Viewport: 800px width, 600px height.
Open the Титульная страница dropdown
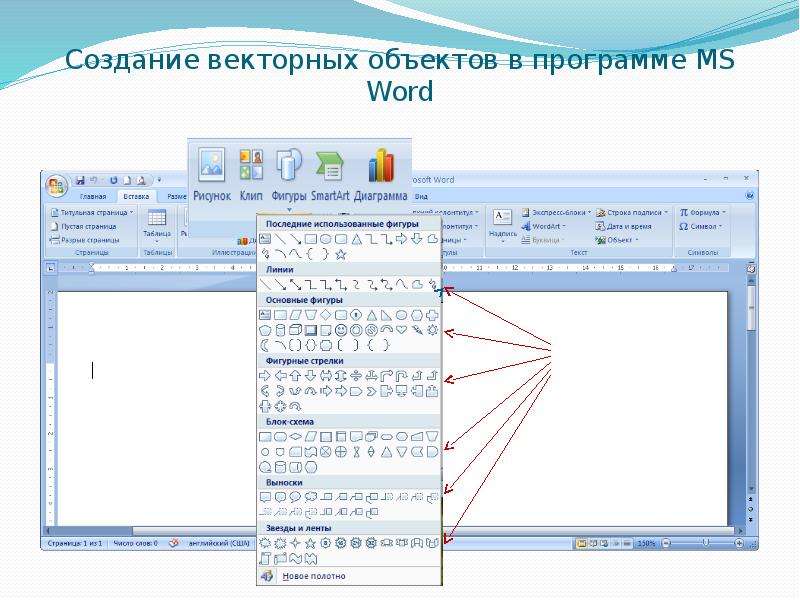point(92,212)
